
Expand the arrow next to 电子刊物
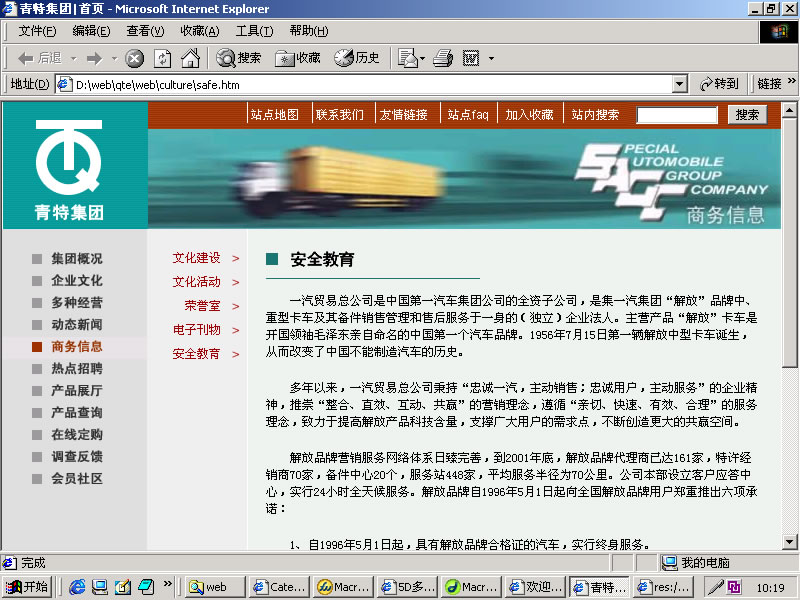(x=235, y=331)
